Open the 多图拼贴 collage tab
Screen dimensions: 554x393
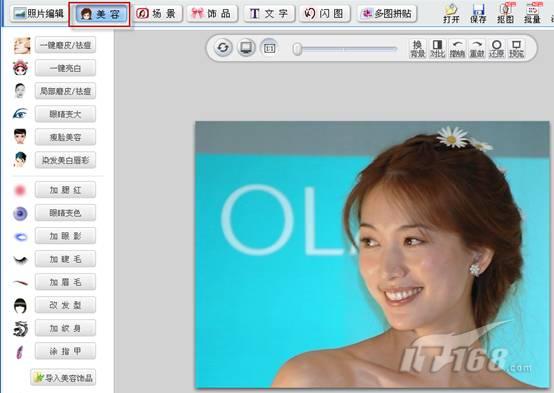(x=387, y=14)
